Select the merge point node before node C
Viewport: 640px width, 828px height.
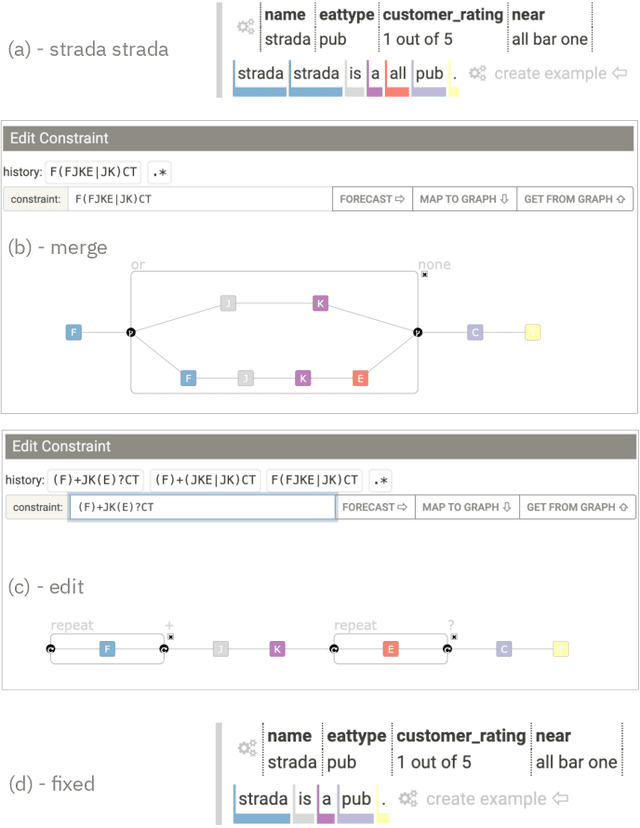417,332
